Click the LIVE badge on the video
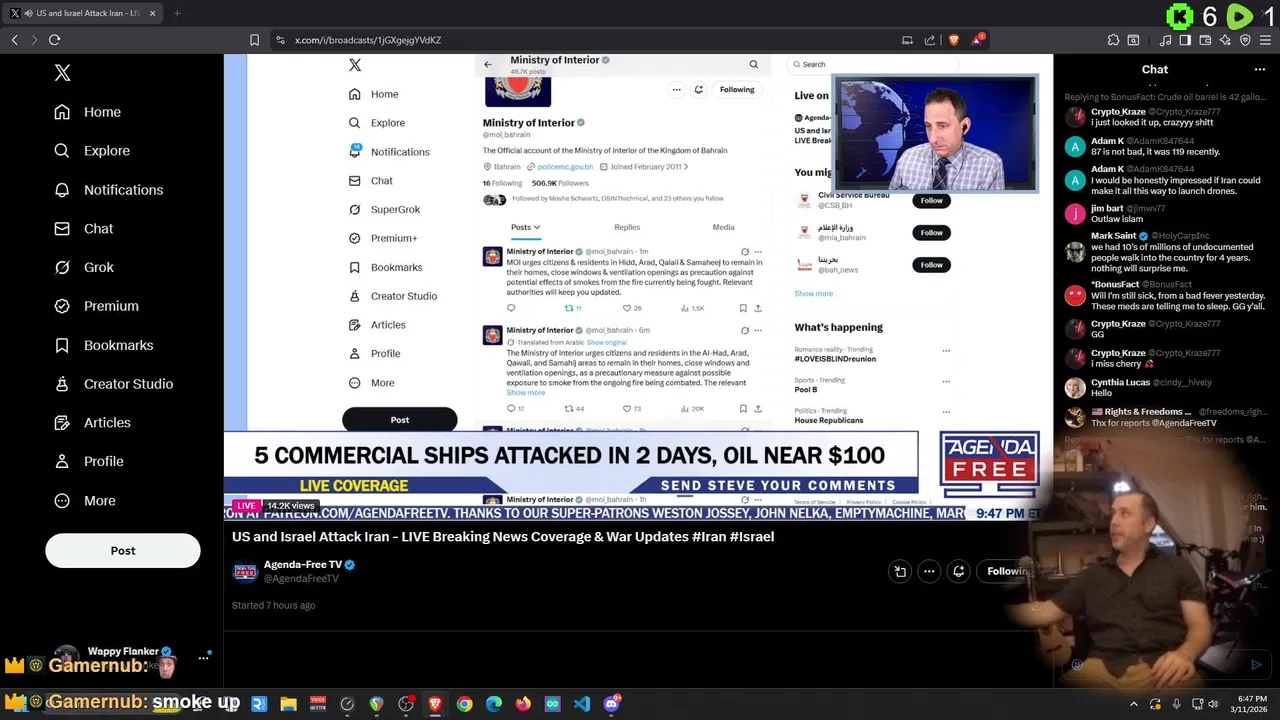 [x=246, y=506]
